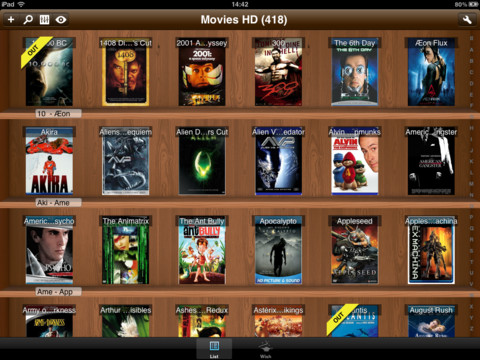Jump to letter E in the side index

tap(471, 95)
